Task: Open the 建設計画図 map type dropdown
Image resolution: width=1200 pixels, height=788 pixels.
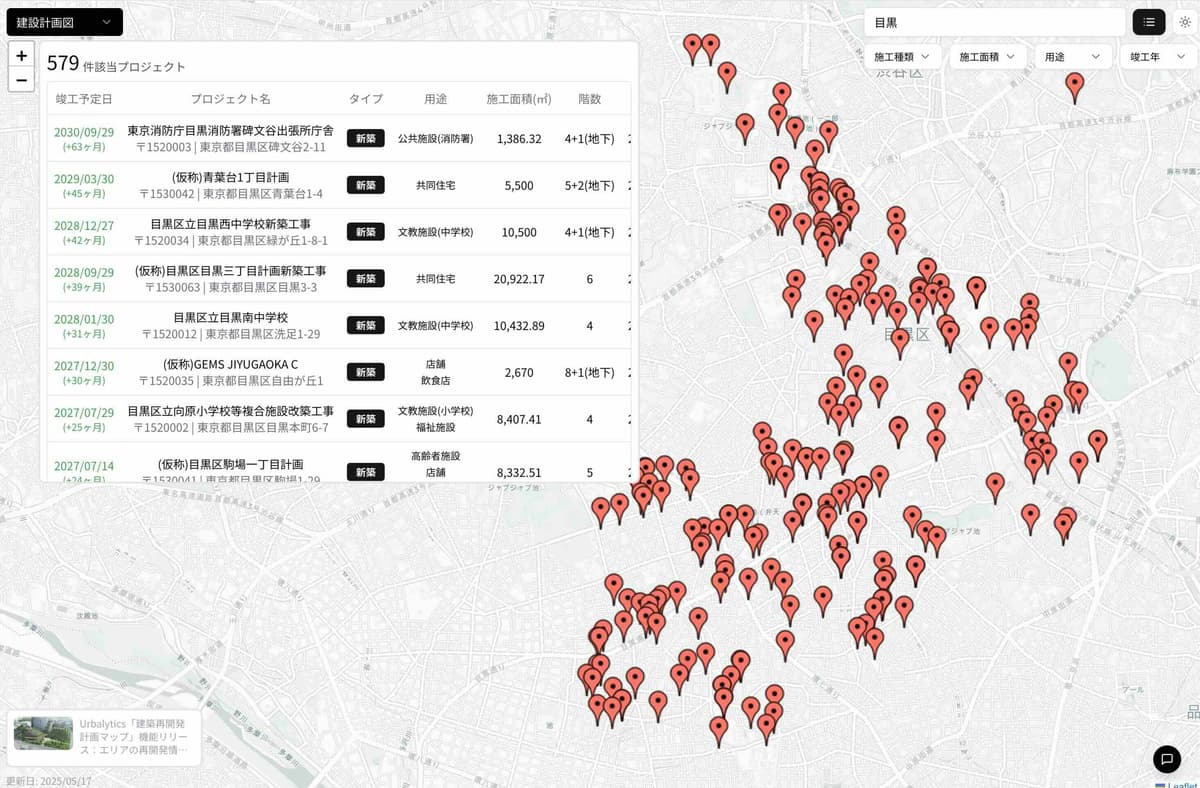Action: click(64, 22)
